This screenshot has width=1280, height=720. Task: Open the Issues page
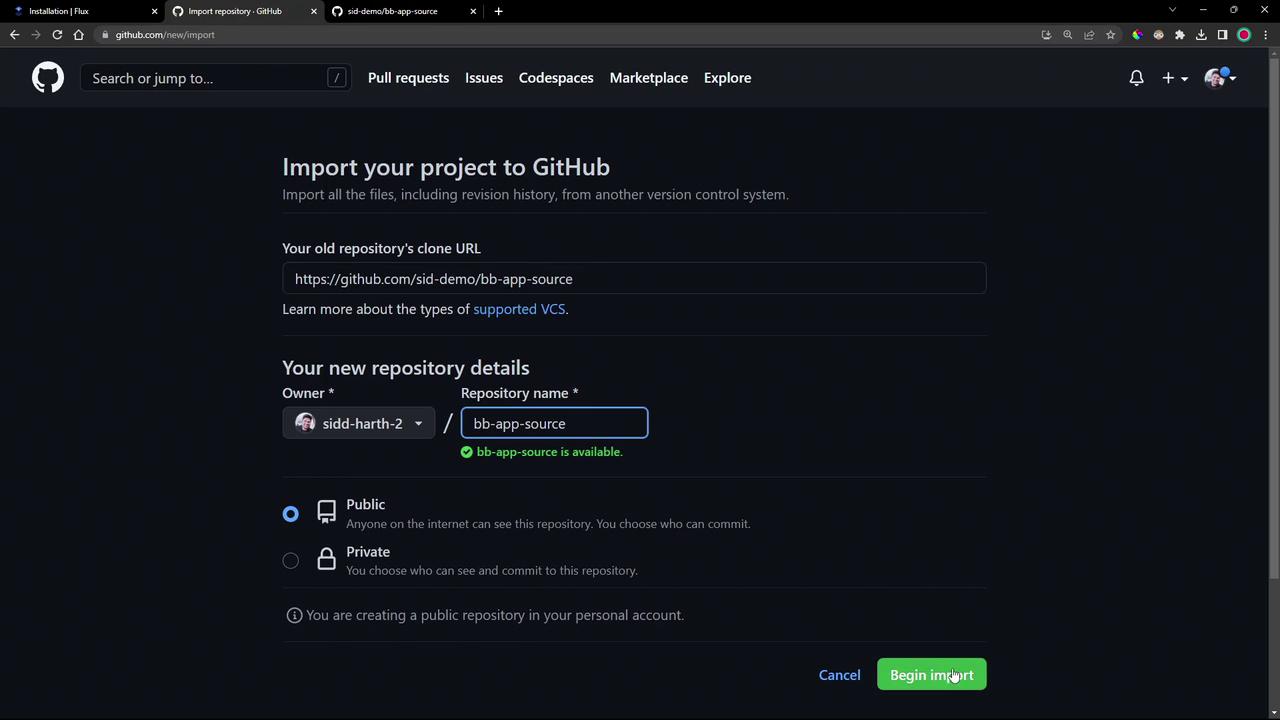pos(484,78)
